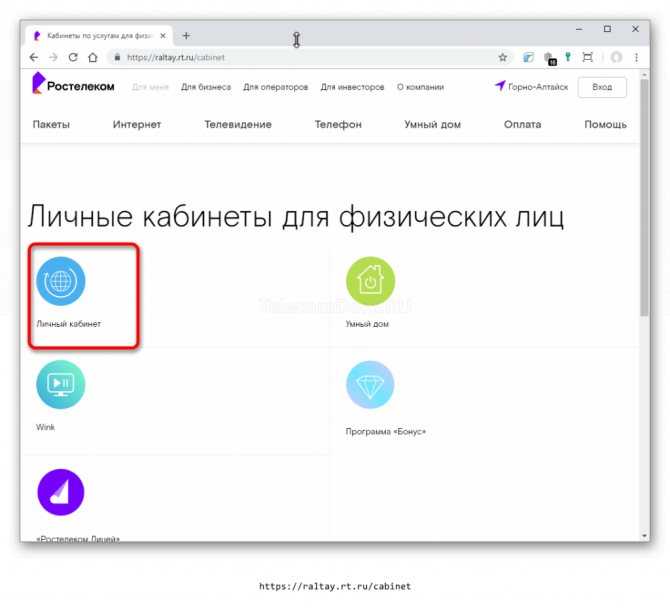Click the Вход login button
Image resolution: width=670 pixels, height=611 pixels.
(602, 87)
